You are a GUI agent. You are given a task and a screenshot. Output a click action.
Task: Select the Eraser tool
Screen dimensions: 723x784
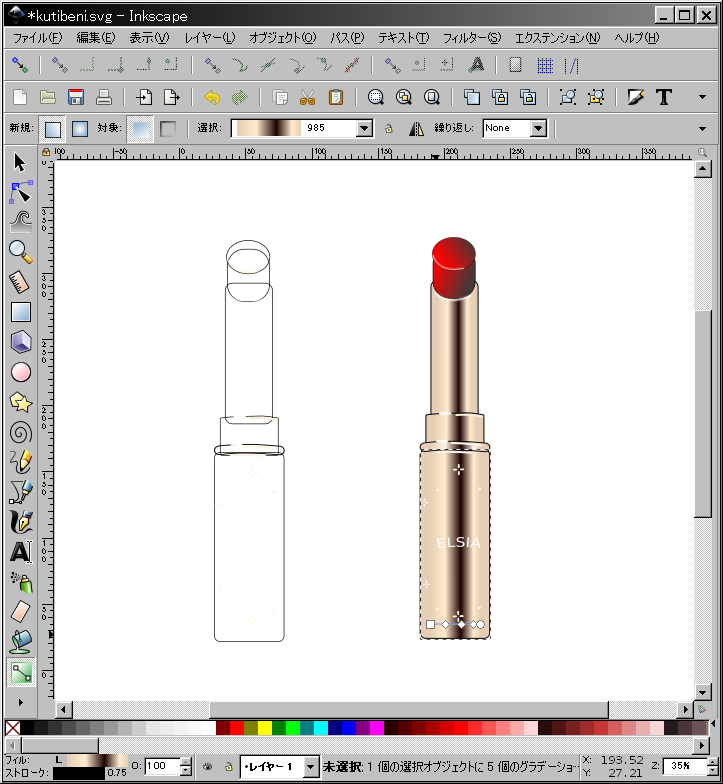click(20, 612)
